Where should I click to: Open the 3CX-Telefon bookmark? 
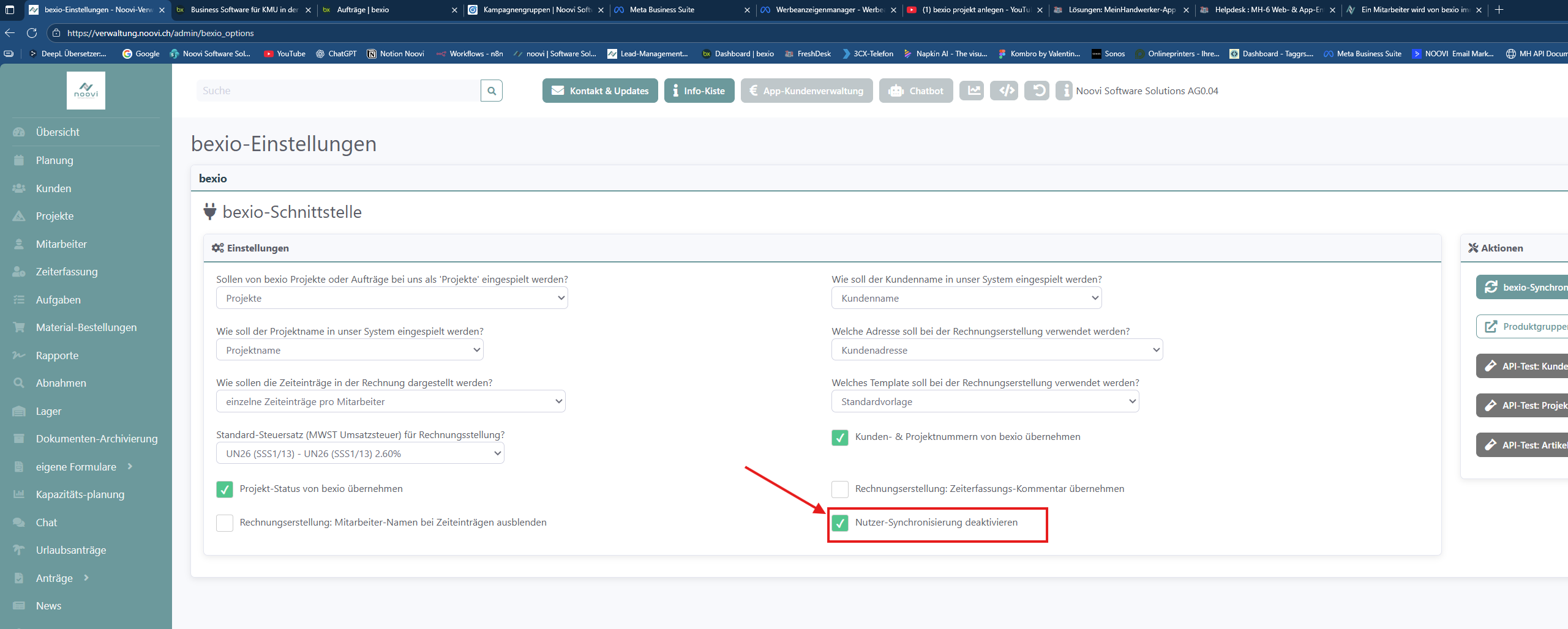[x=868, y=54]
